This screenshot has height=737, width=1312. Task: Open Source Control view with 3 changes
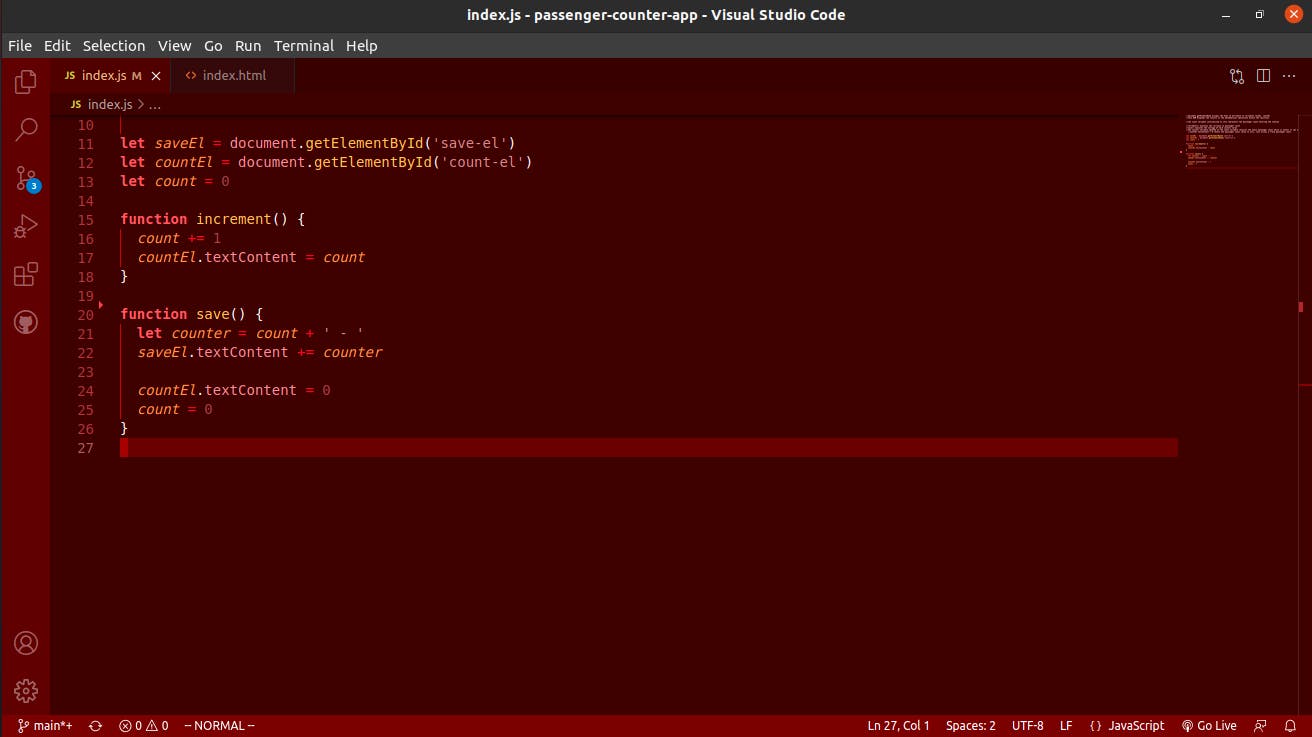[26, 179]
